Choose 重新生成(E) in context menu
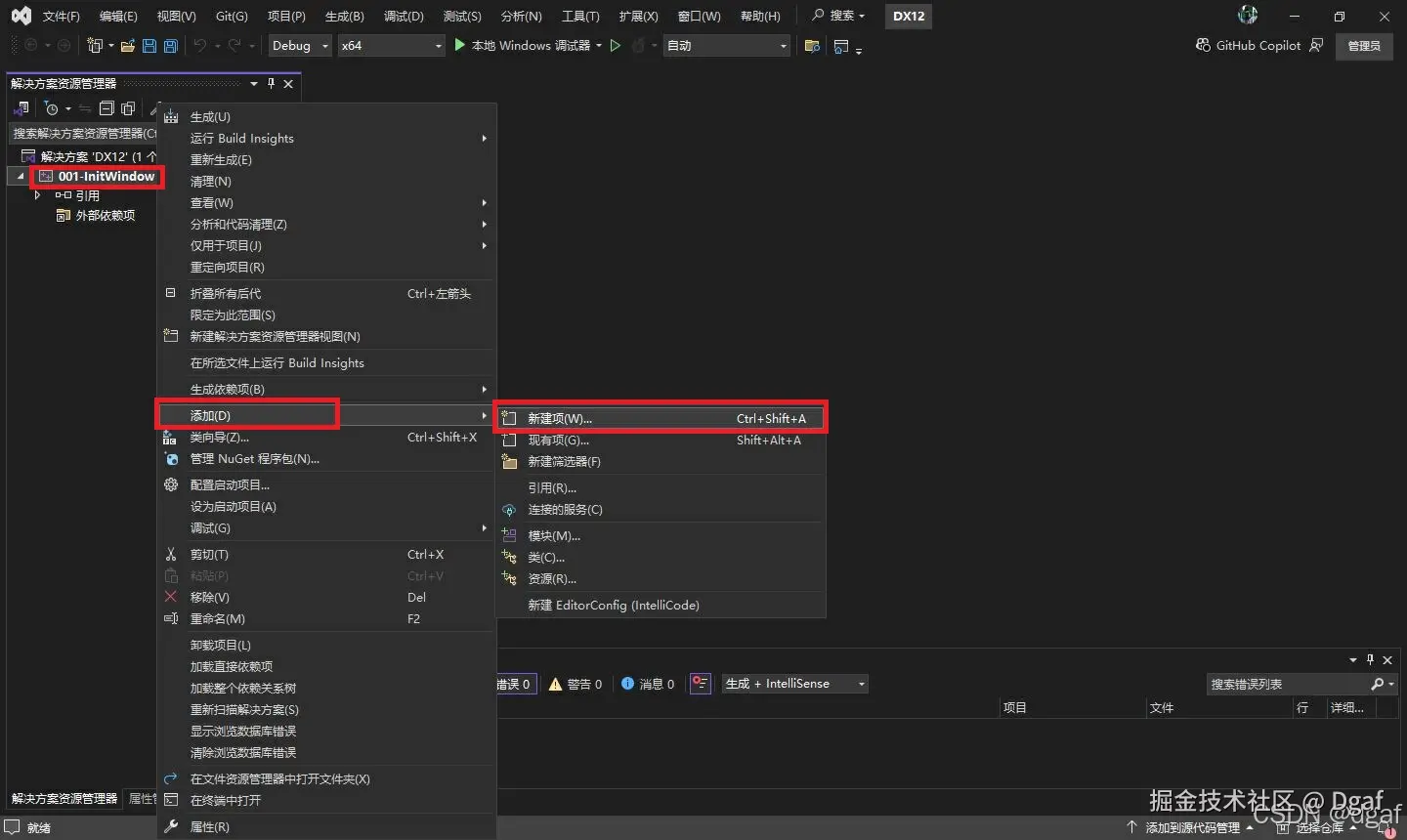The height and width of the screenshot is (840, 1407). (x=326, y=160)
